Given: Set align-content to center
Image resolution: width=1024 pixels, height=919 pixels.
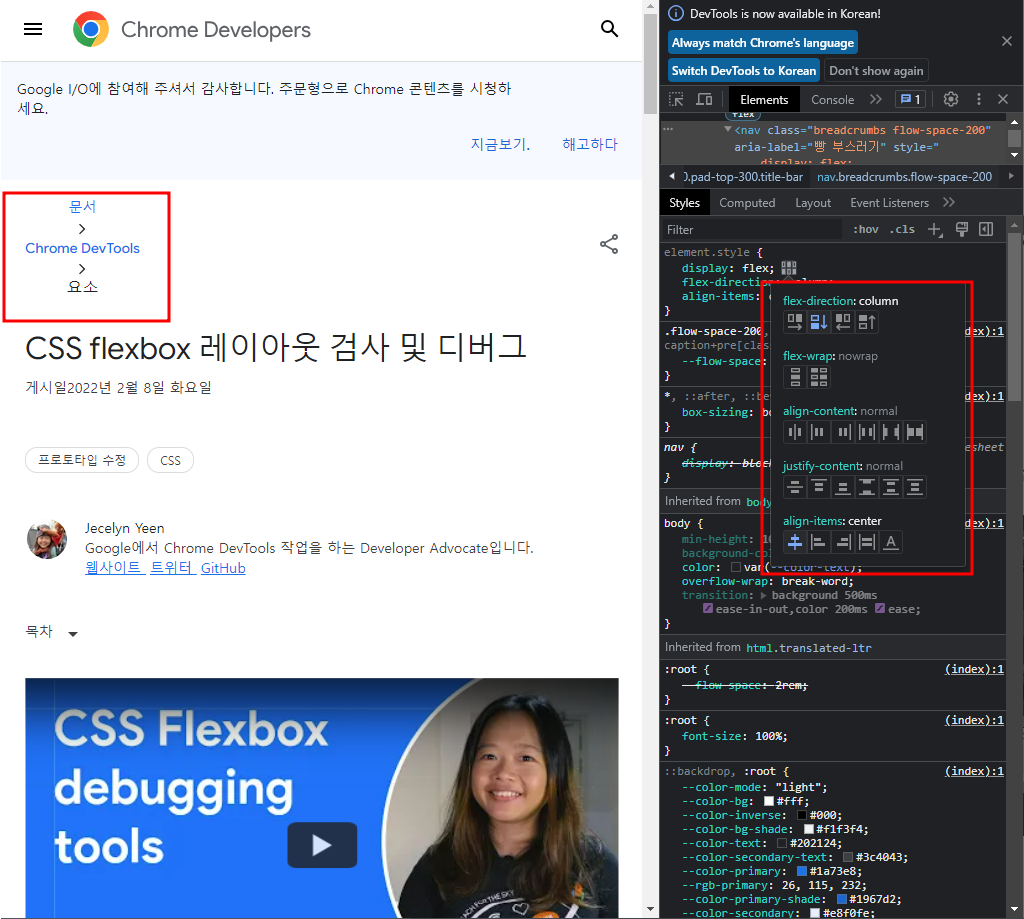Looking at the screenshot, I should (x=795, y=432).
